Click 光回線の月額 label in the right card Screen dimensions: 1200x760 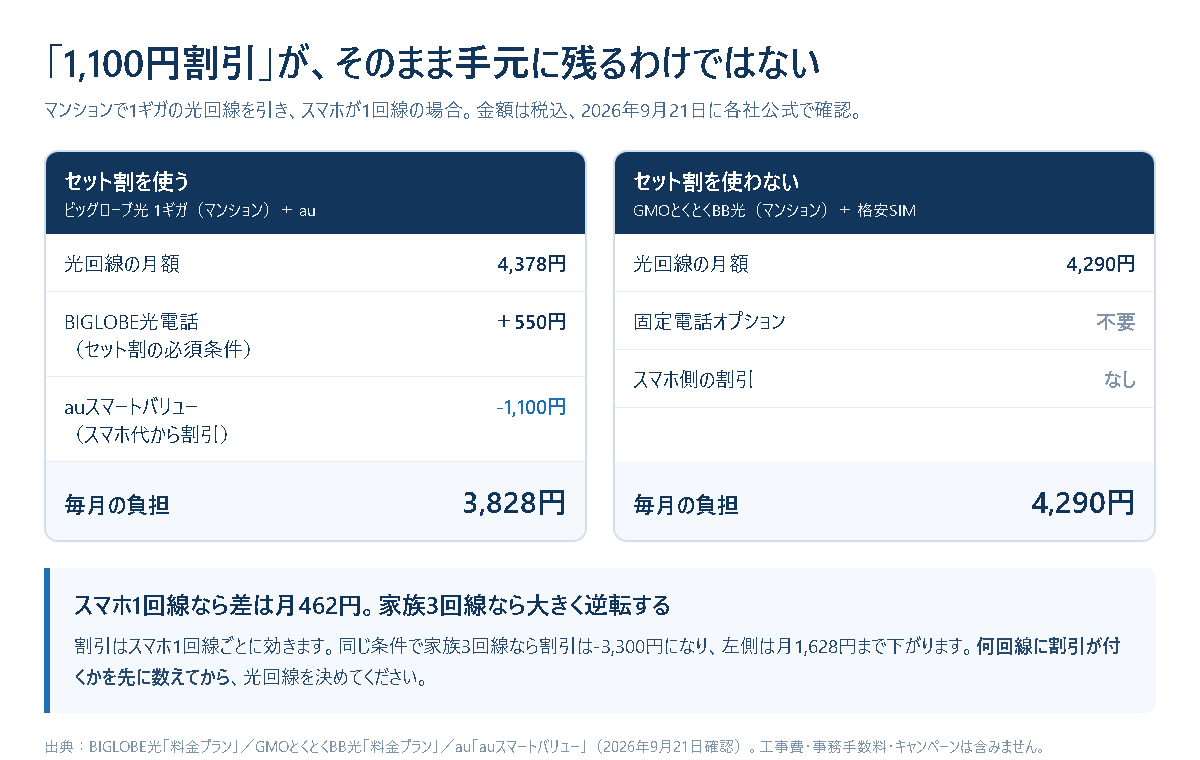point(691,264)
